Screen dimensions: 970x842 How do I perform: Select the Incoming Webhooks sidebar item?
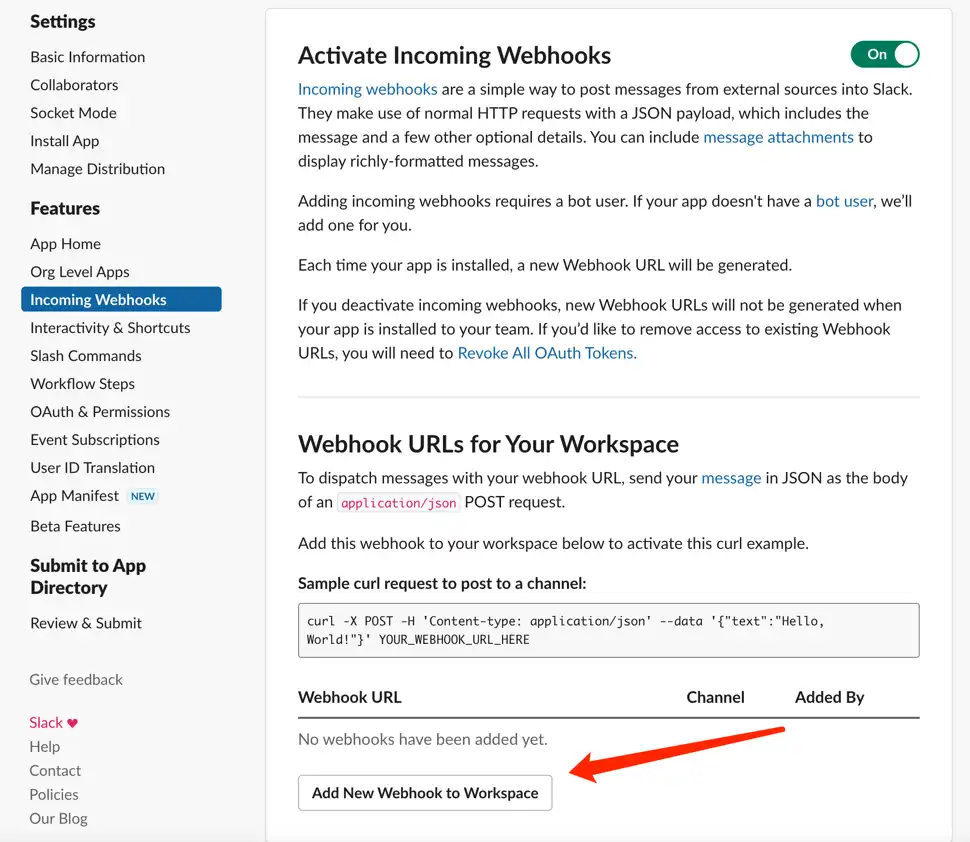(x=121, y=299)
